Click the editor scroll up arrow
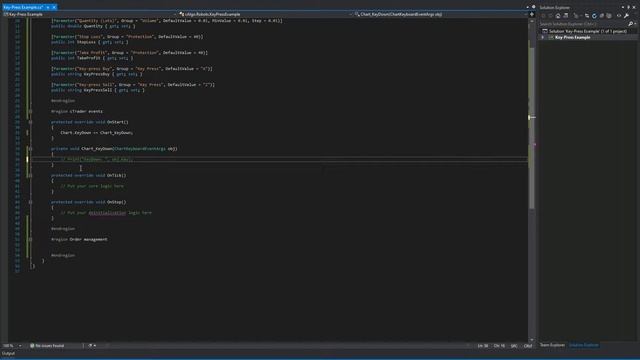 [x=531, y=21]
